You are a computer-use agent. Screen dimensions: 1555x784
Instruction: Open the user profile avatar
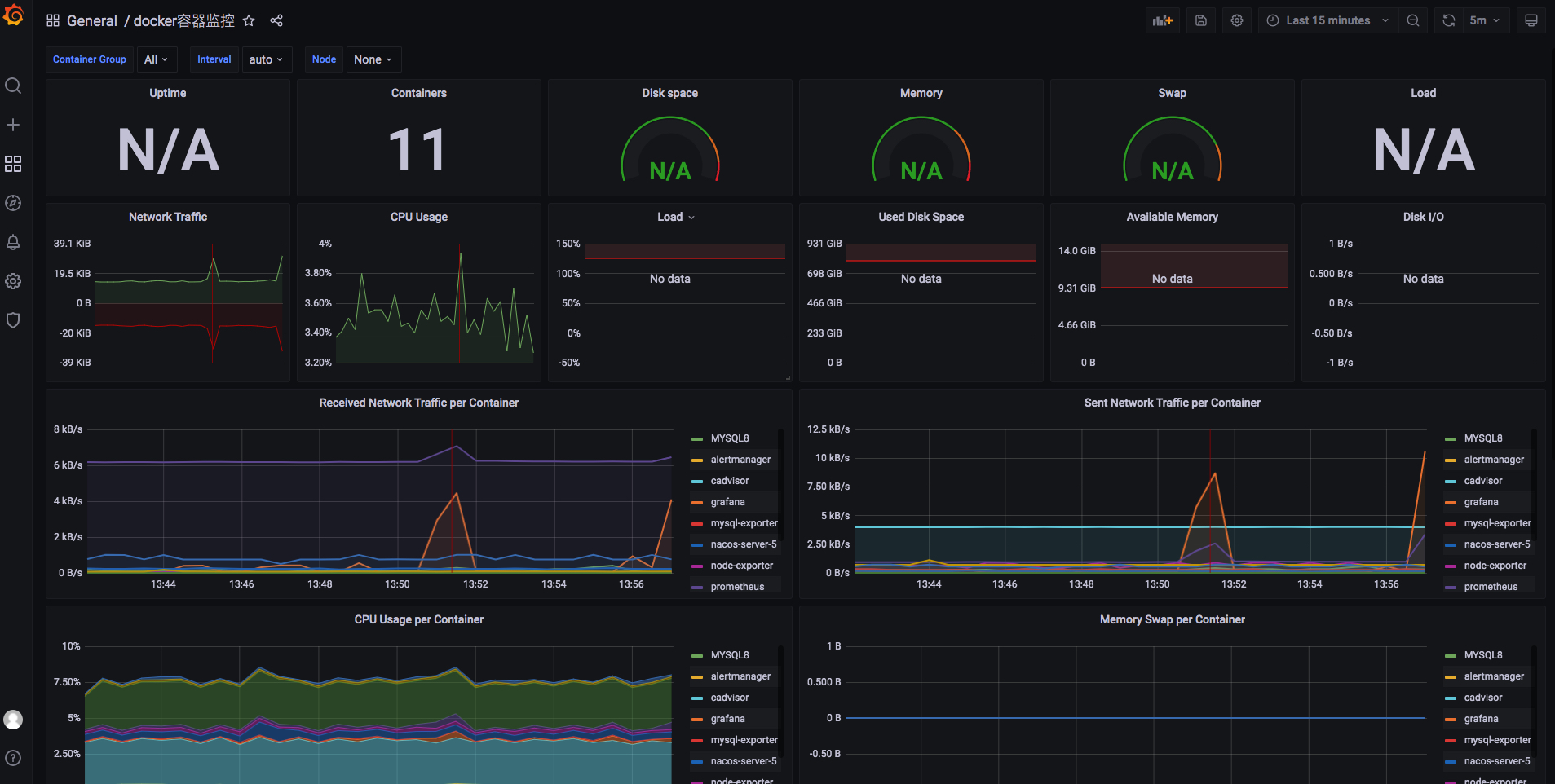click(x=13, y=720)
